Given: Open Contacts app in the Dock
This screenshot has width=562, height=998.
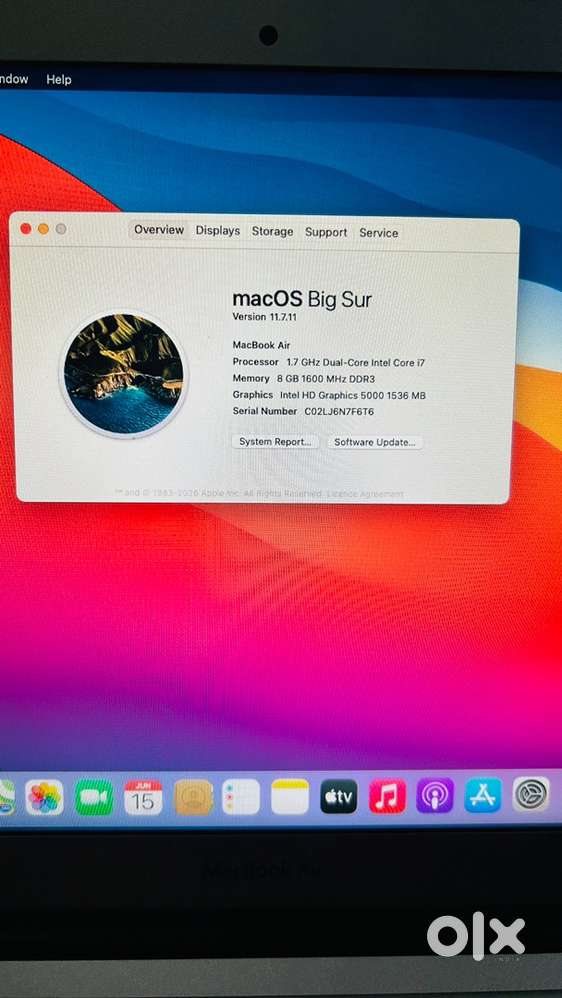Looking at the screenshot, I should point(192,797).
